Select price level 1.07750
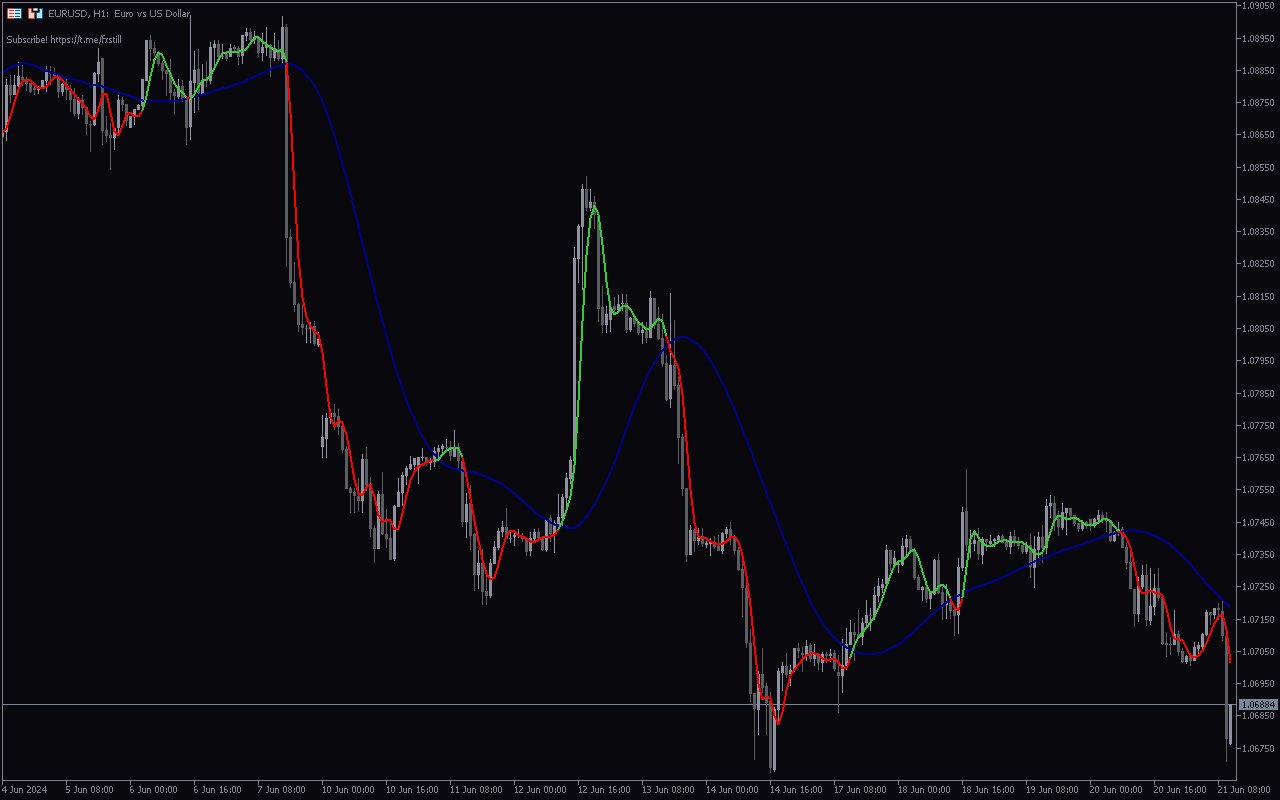Image resolution: width=1280 pixels, height=800 pixels. [x=1258, y=425]
